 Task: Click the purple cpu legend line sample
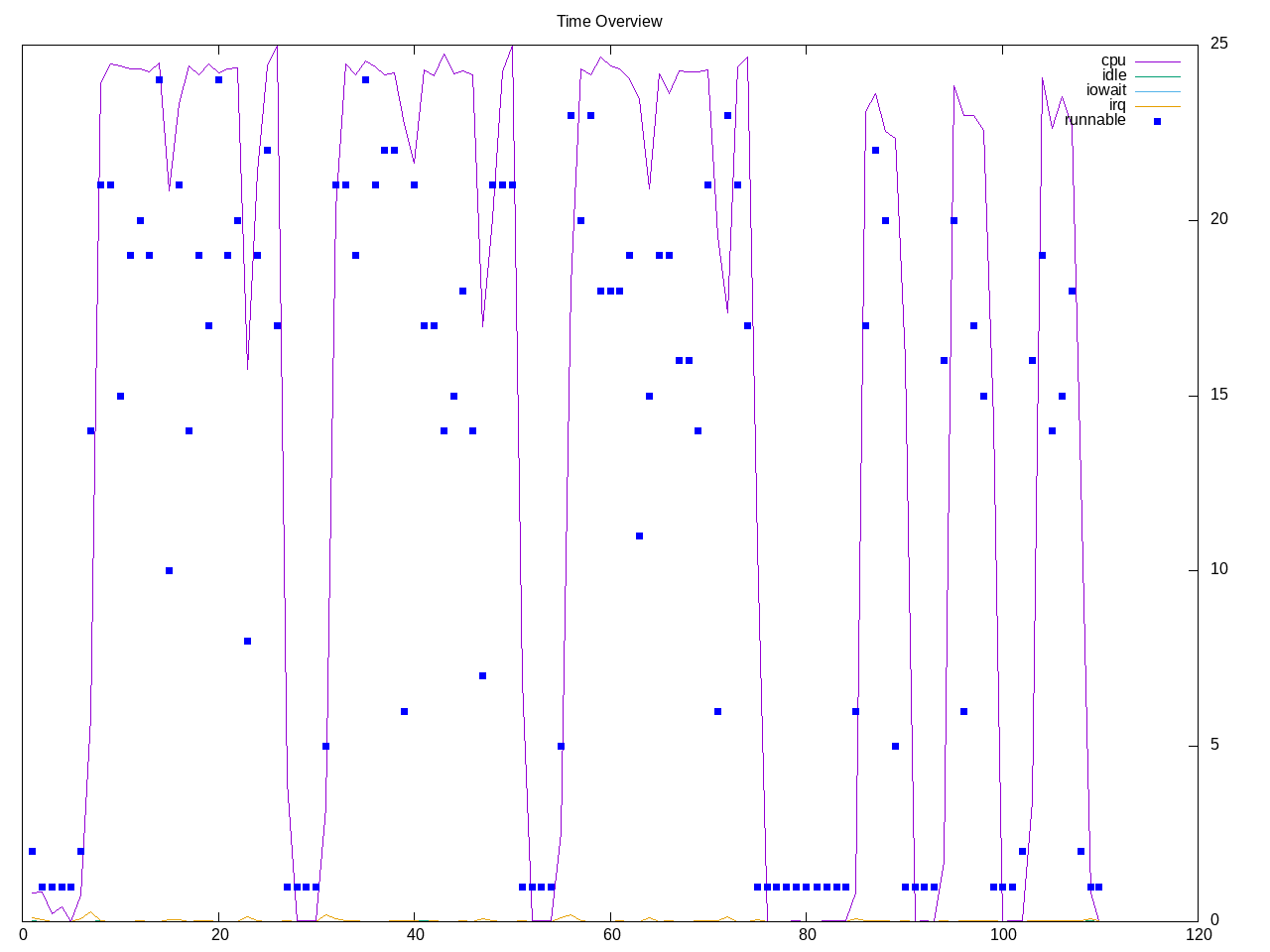[x=1157, y=61]
